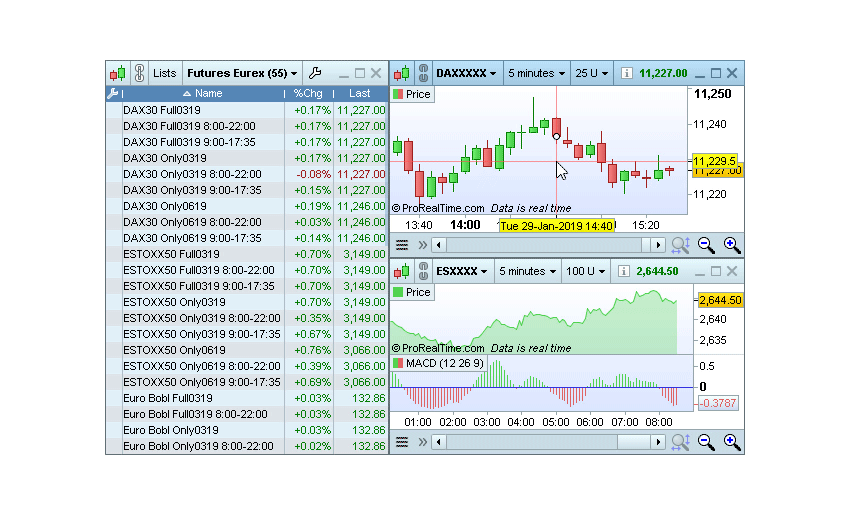Open the ESXXXX instrument dropdown

point(462,271)
